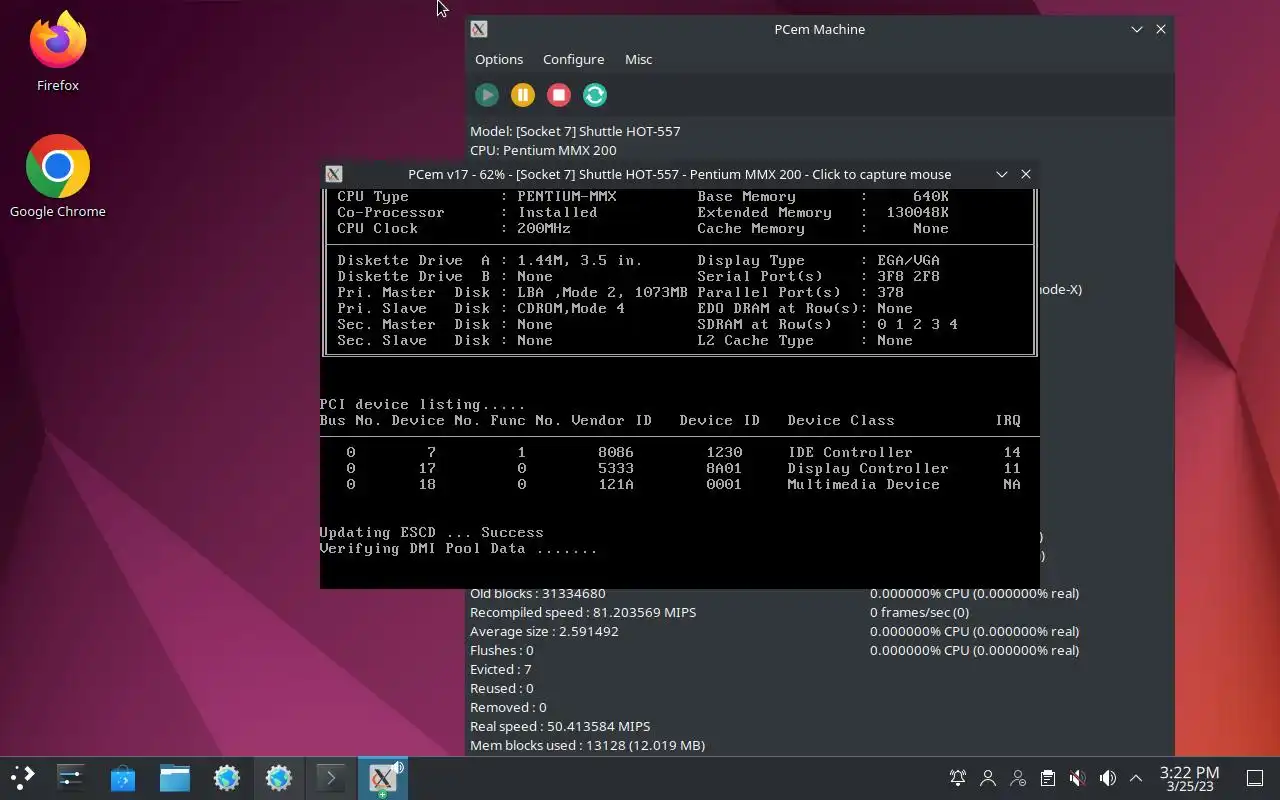Click the emulator screen to capture the mouse

(x=679, y=388)
